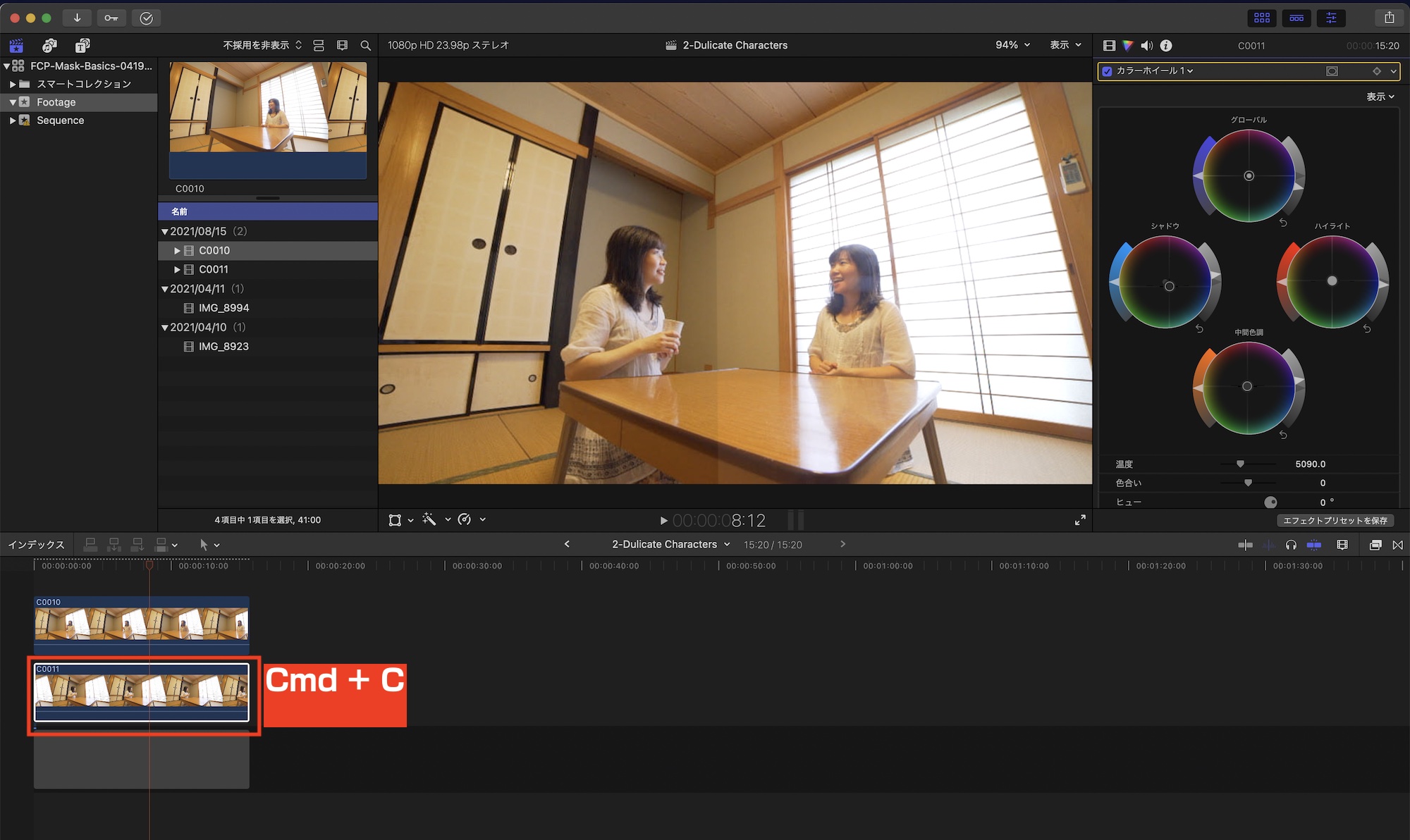Open the Audio inspector speaker icon
The width and height of the screenshot is (1410, 840).
(1147, 46)
